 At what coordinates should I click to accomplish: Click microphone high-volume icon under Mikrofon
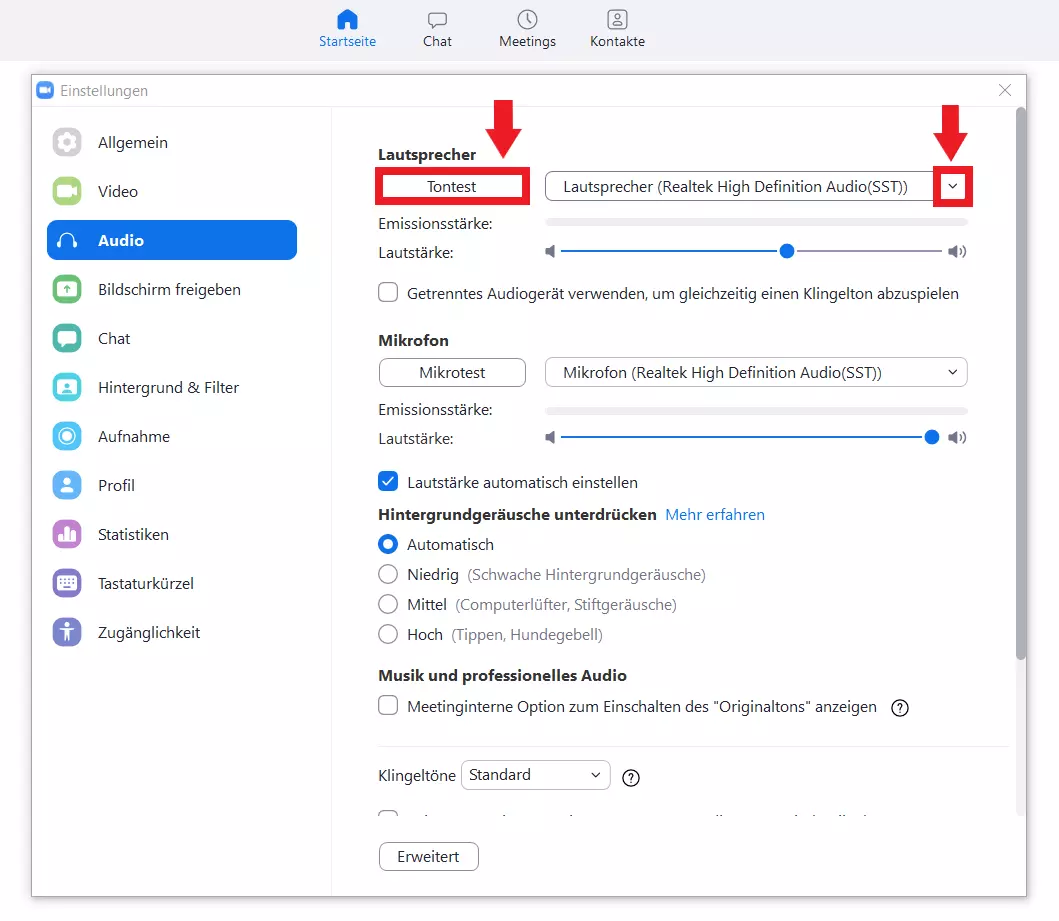coord(956,438)
